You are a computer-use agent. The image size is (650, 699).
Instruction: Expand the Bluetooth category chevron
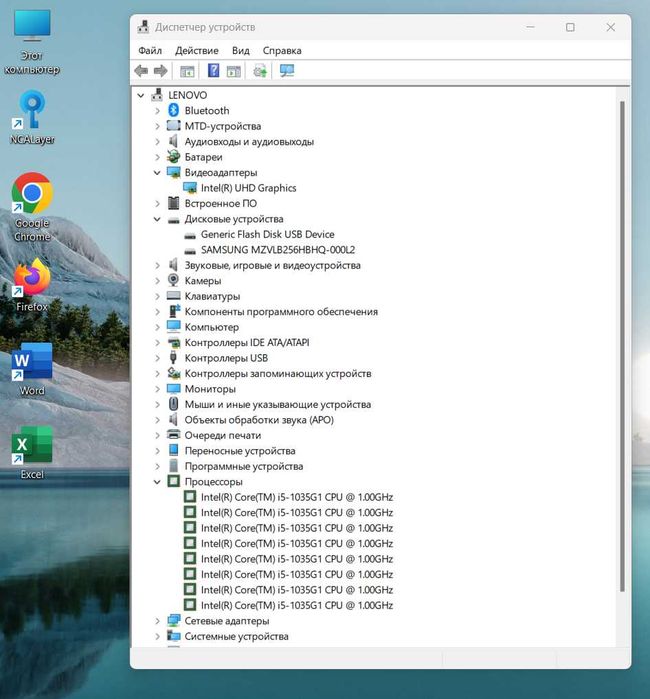[x=157, y=111]
